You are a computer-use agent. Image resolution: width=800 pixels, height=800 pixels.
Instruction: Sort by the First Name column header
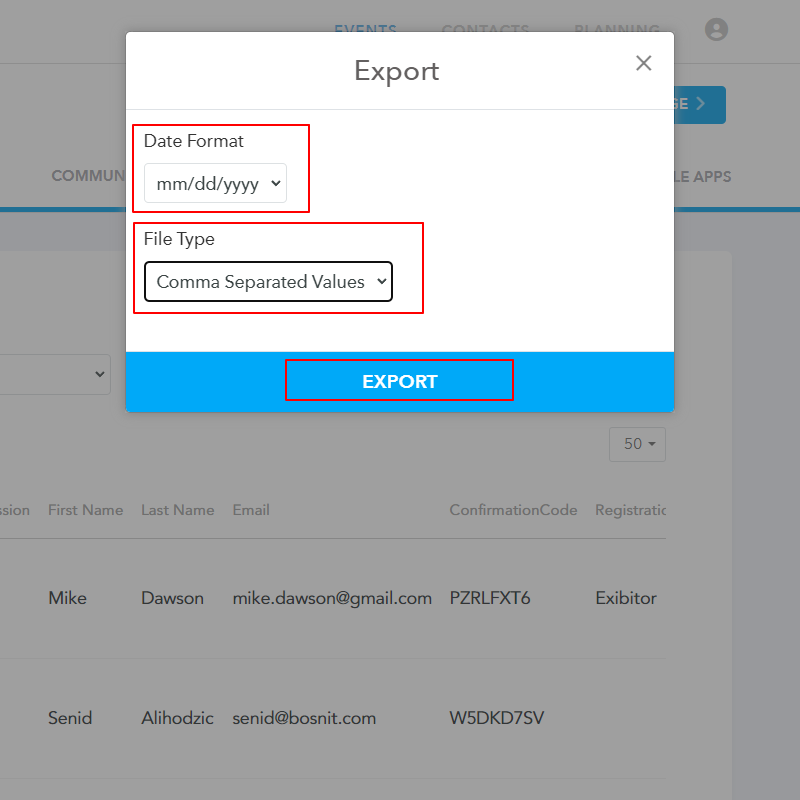[85, 510]
